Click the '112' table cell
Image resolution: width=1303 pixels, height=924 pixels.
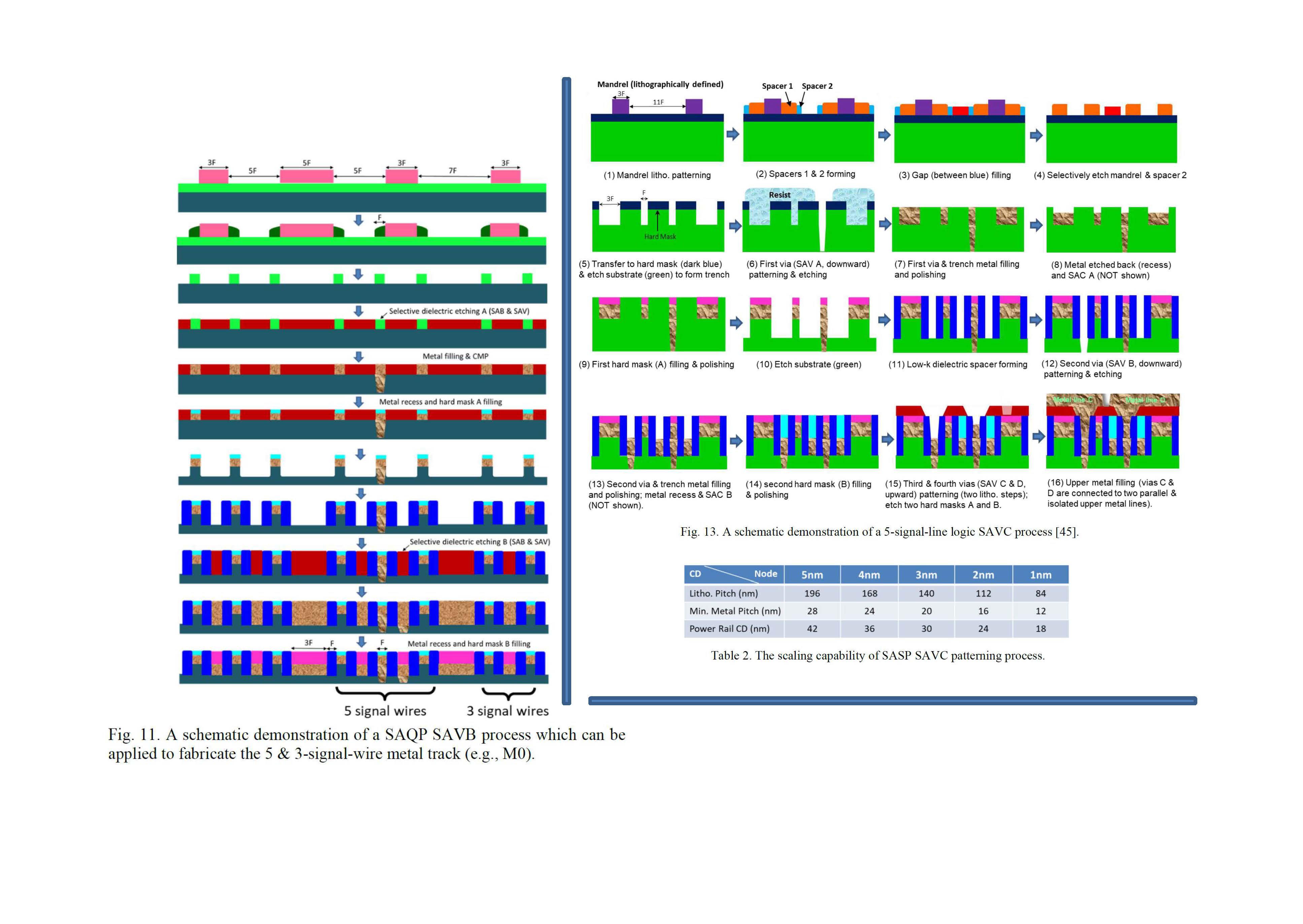coord(983,594)
